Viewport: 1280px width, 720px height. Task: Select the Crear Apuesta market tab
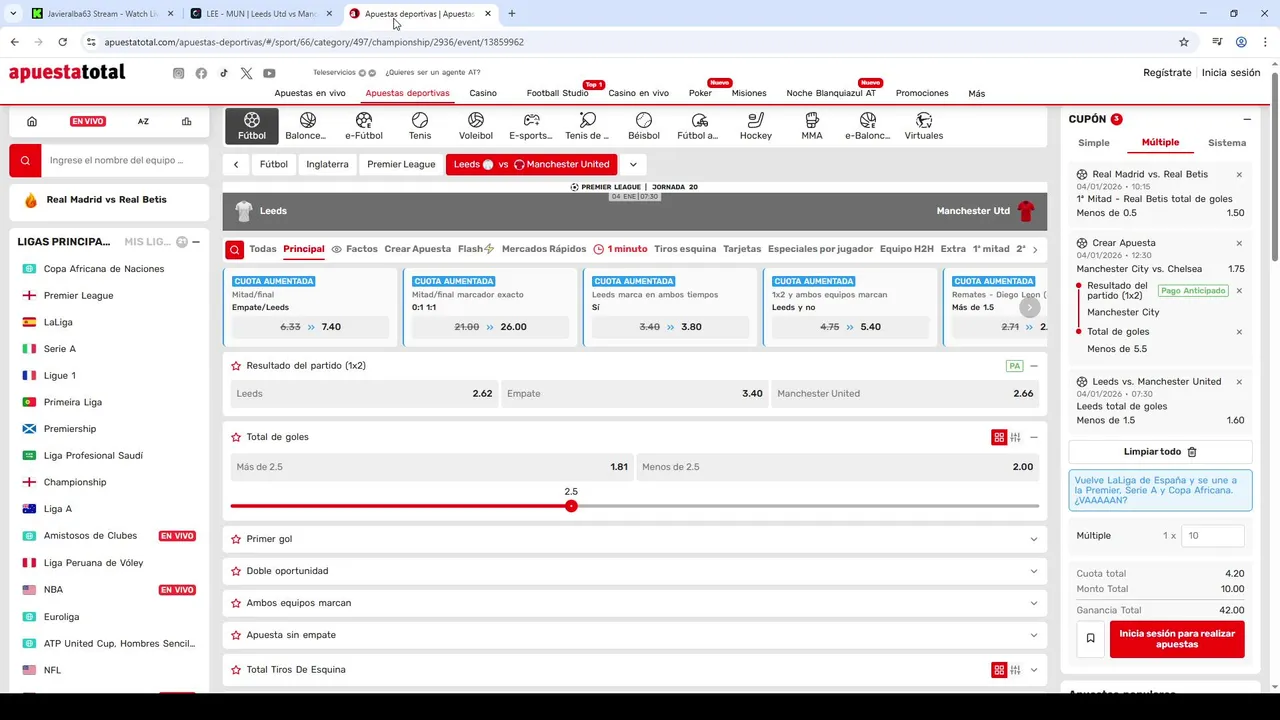417,249
